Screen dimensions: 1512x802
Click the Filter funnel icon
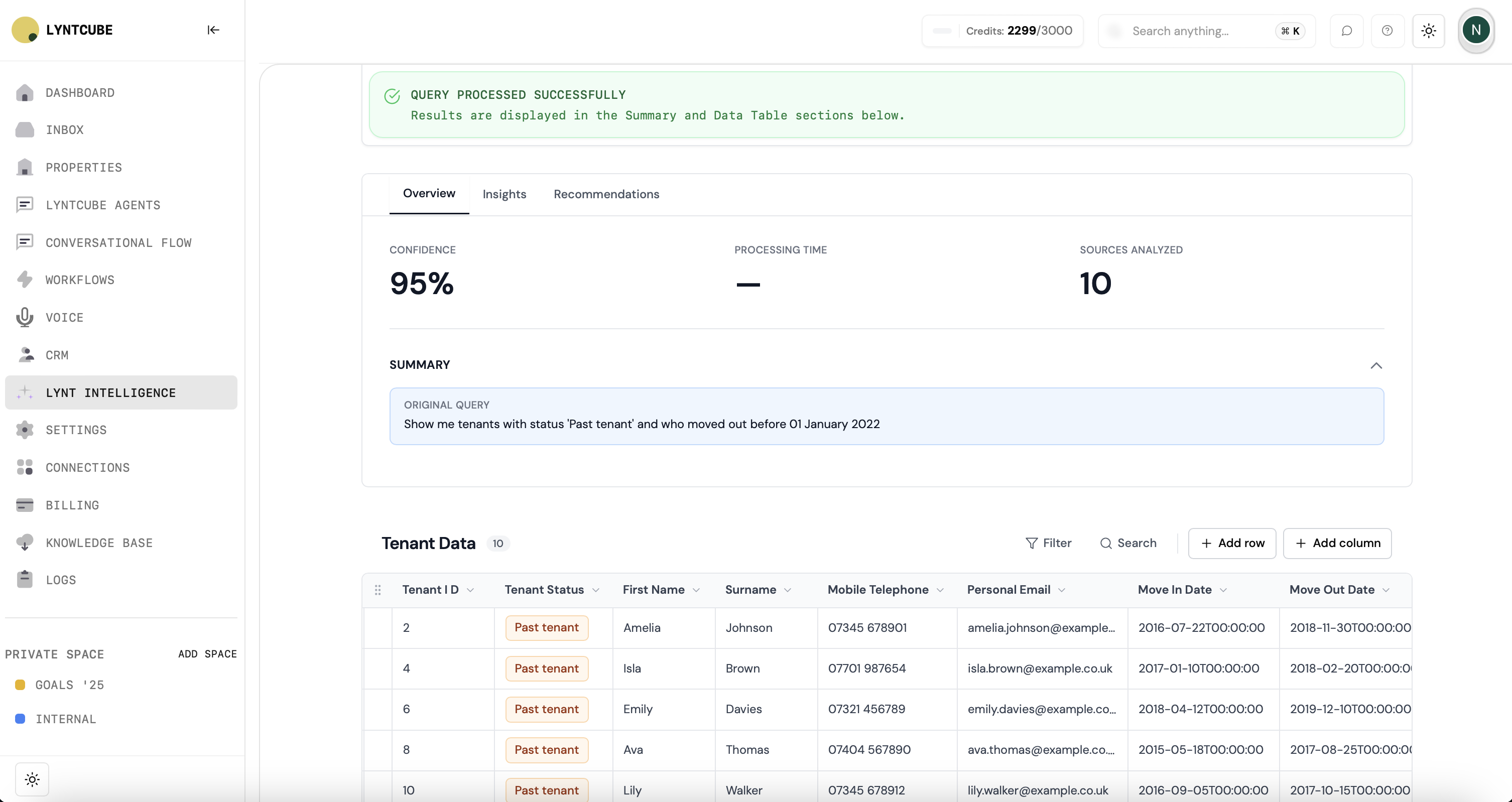pyautogui.click(x=1031, y=543)
